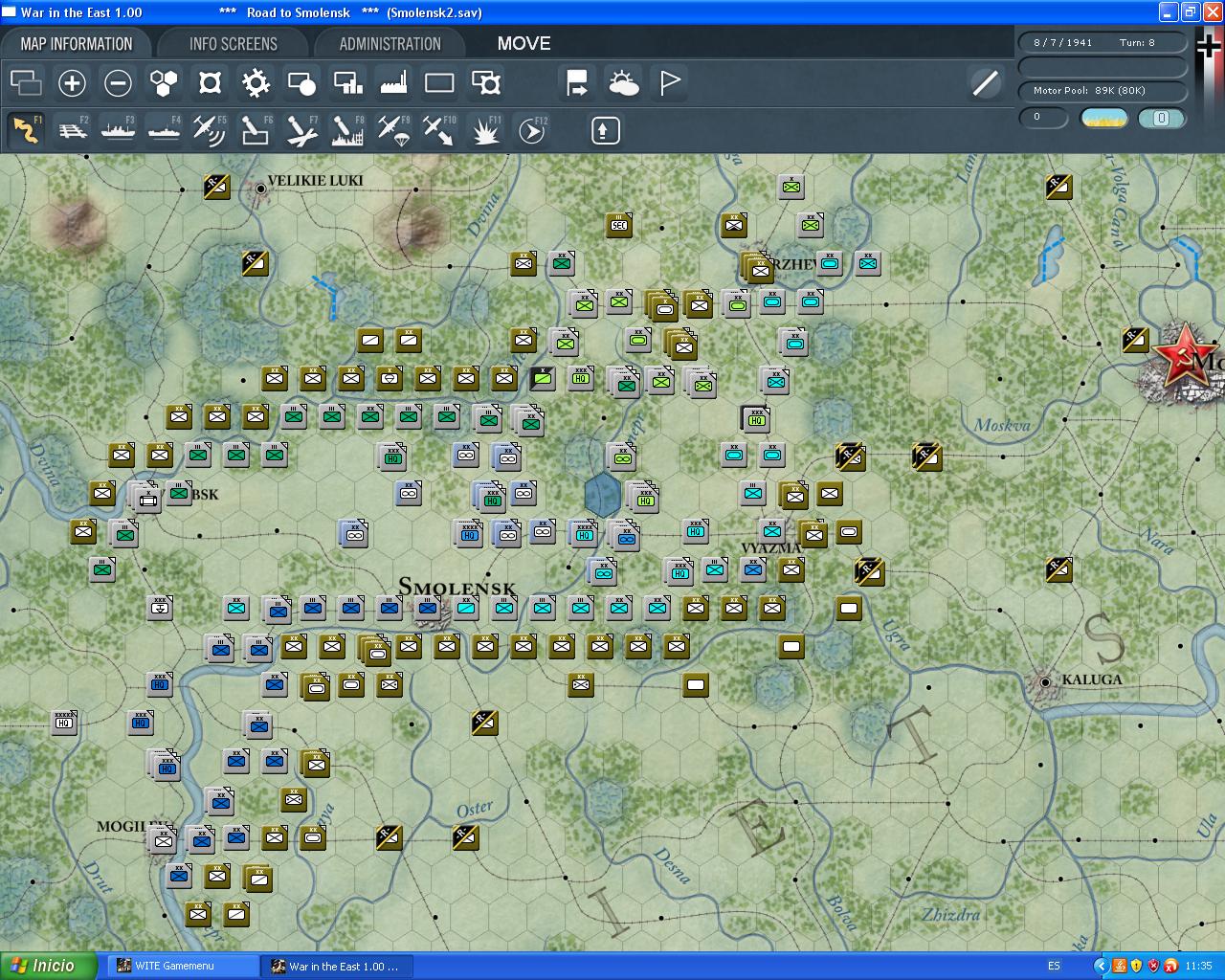This screenshot has height=980, width=1225.
Task: Switch to WITE Gamemenu taskbar window
Action: (x=183, y=967)
